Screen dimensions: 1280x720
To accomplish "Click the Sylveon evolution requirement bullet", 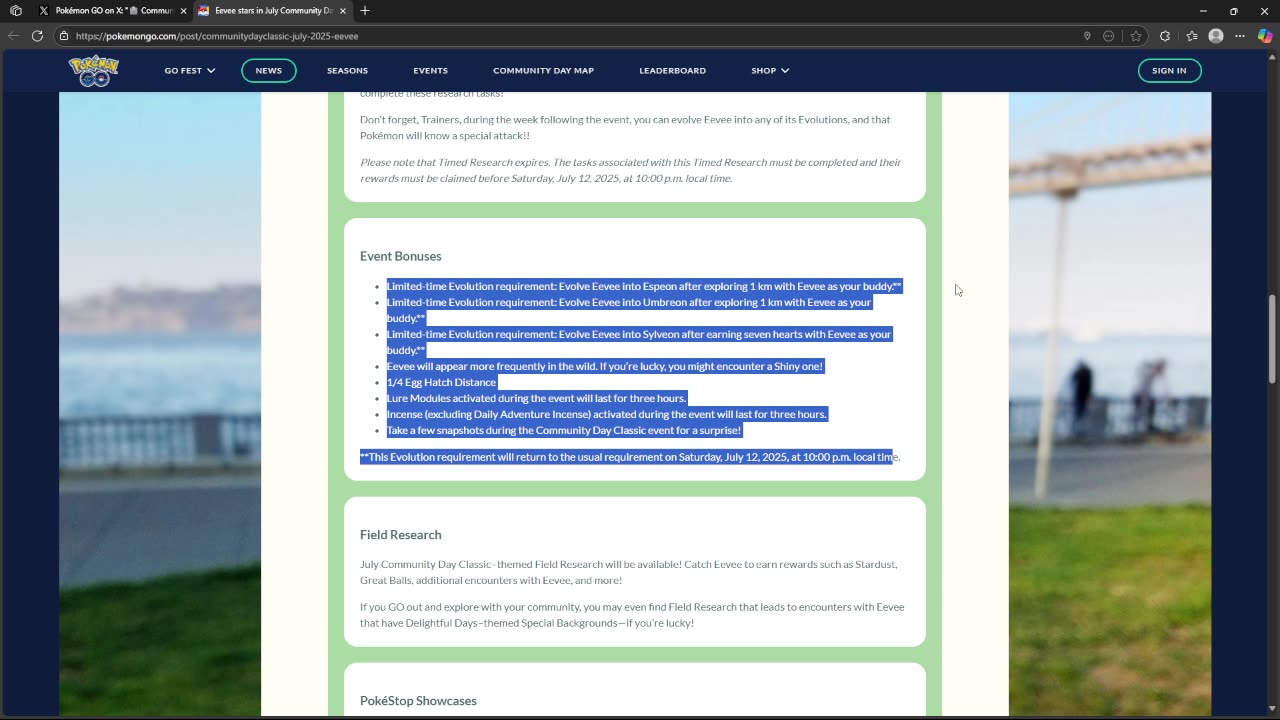I will pos(639,342).
